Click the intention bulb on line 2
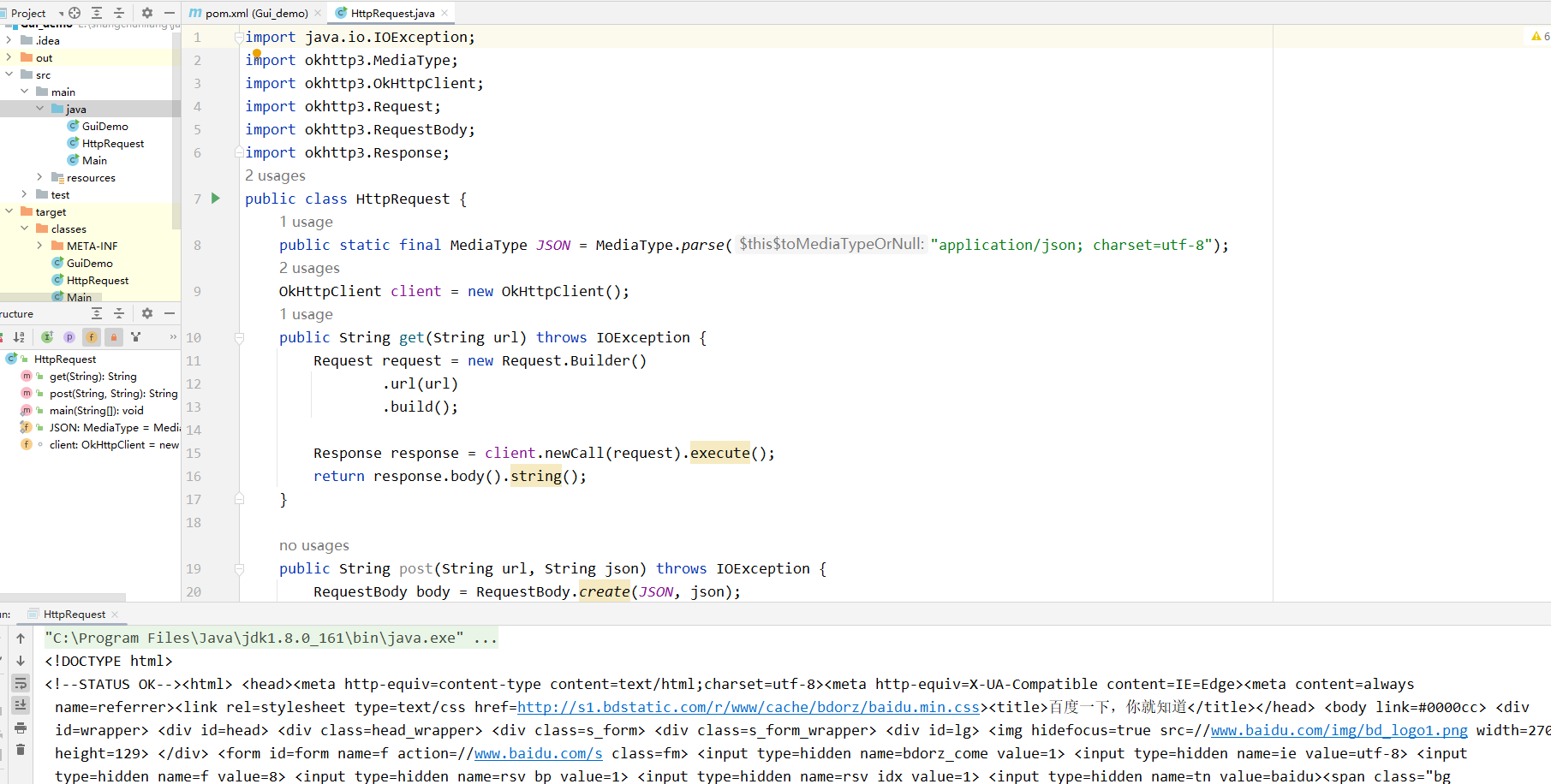The width and height of the screenshot is (1551, 784). (x=256, y=53)
